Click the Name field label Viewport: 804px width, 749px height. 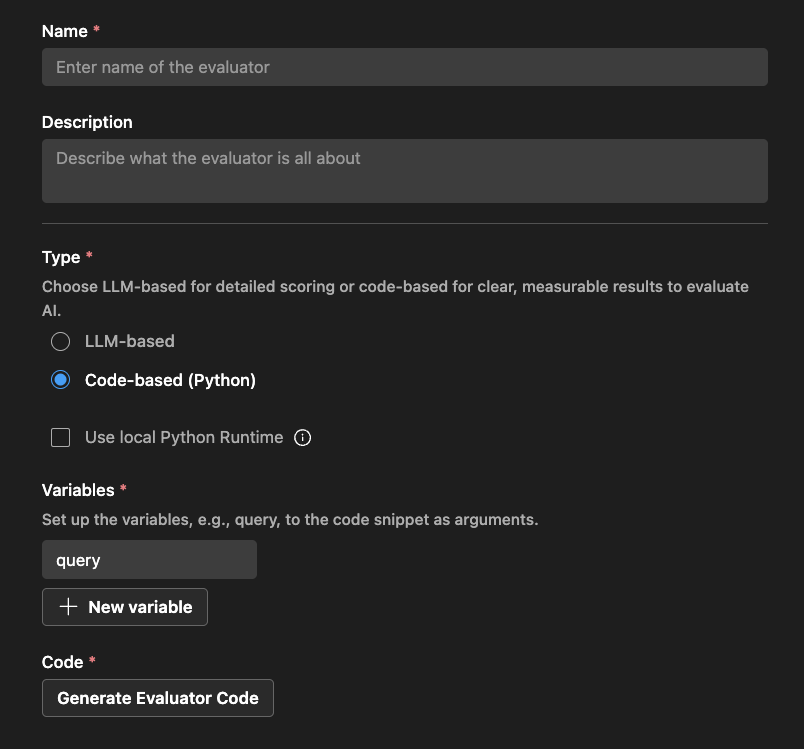click(61, 31)
